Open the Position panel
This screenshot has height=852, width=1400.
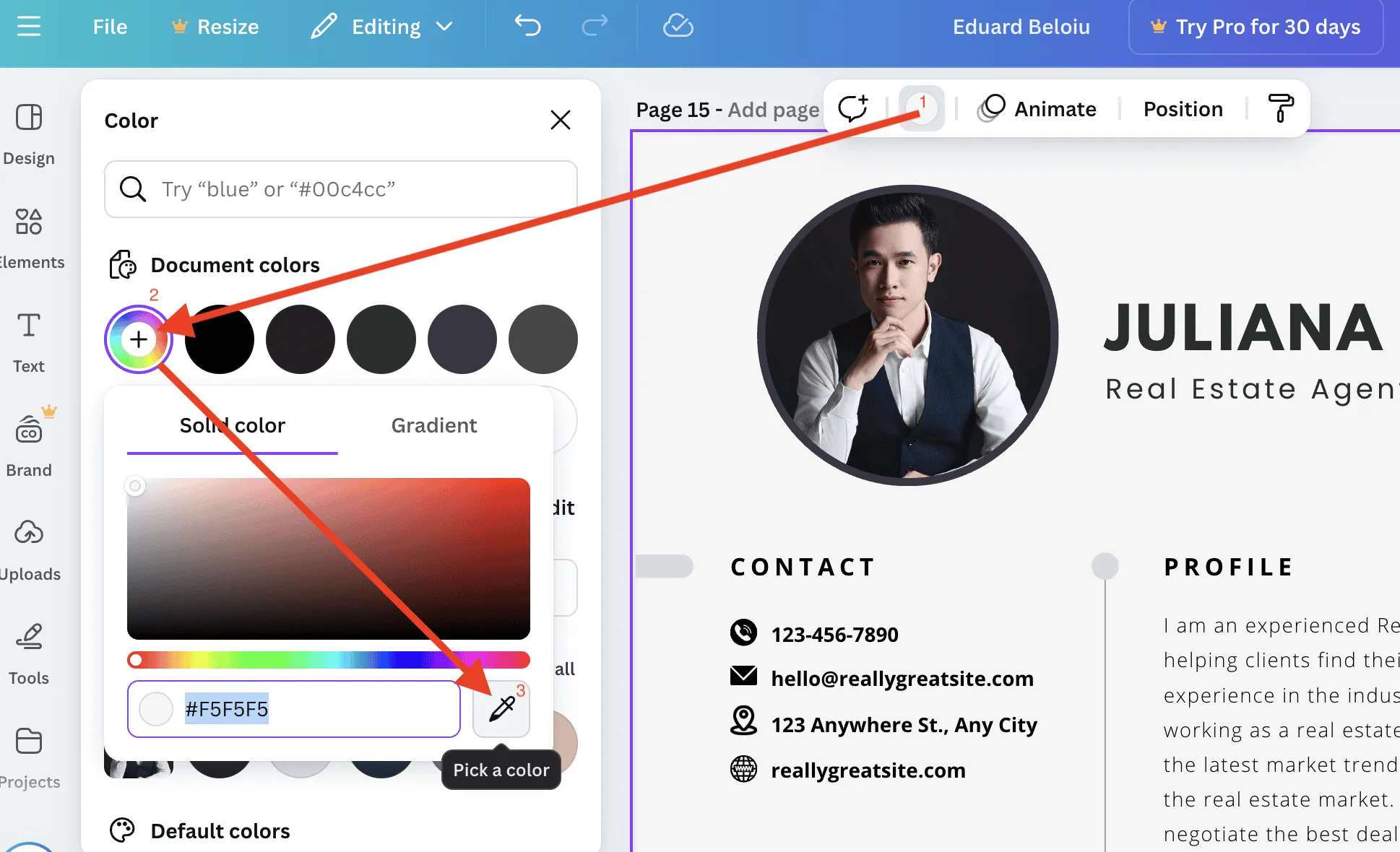(x=1183, y=109)
